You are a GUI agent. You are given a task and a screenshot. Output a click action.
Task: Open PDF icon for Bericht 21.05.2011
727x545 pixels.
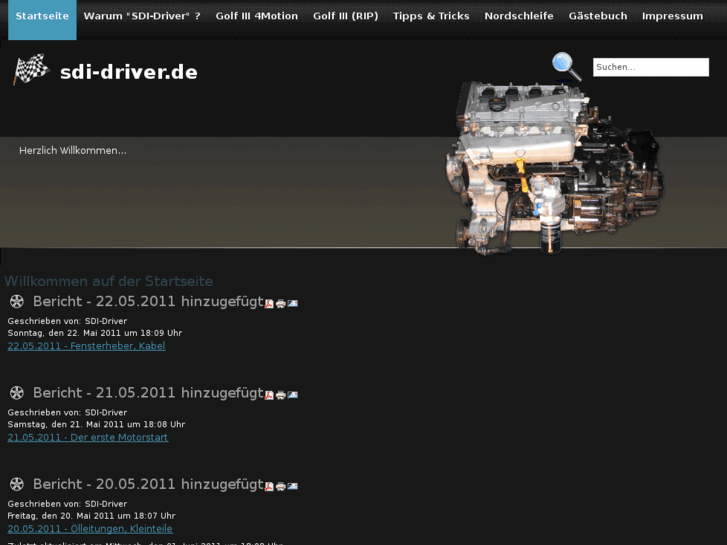click(269, 395)
